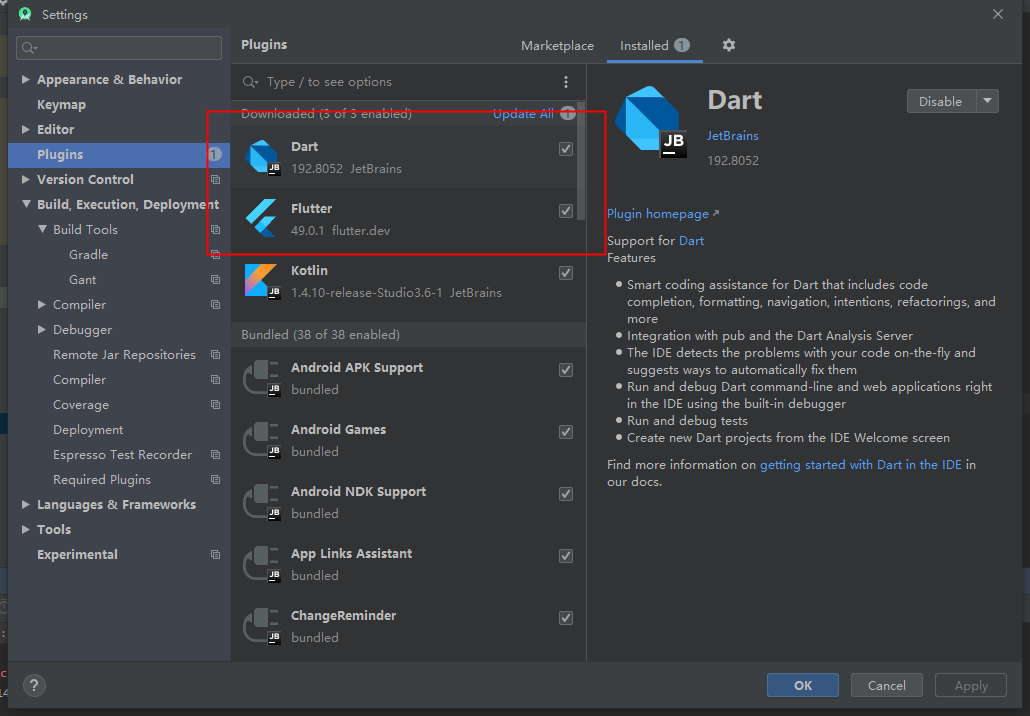Switch to the Installed tab

(654, 45)
